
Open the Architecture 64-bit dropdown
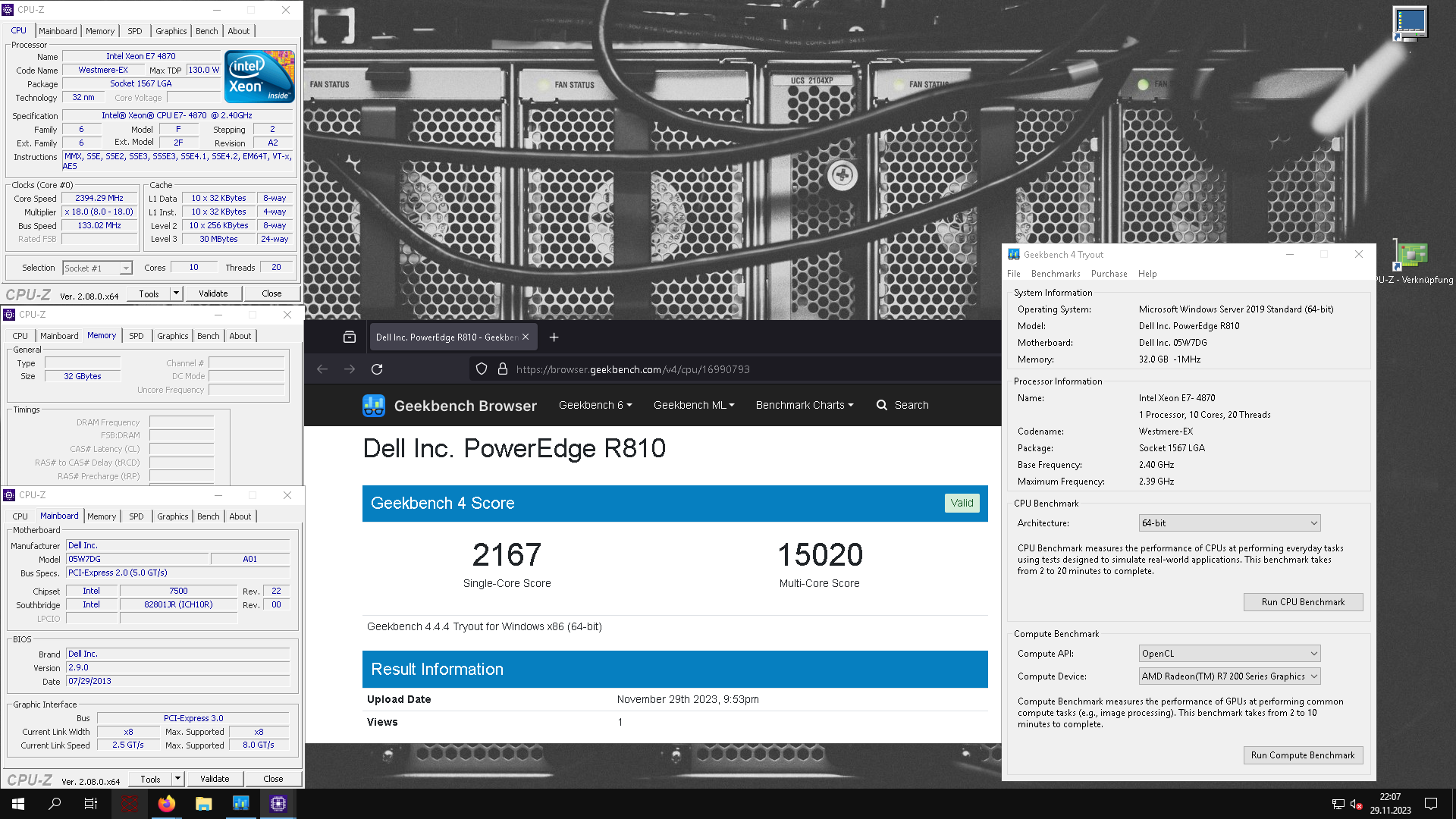pos(1229,523)
